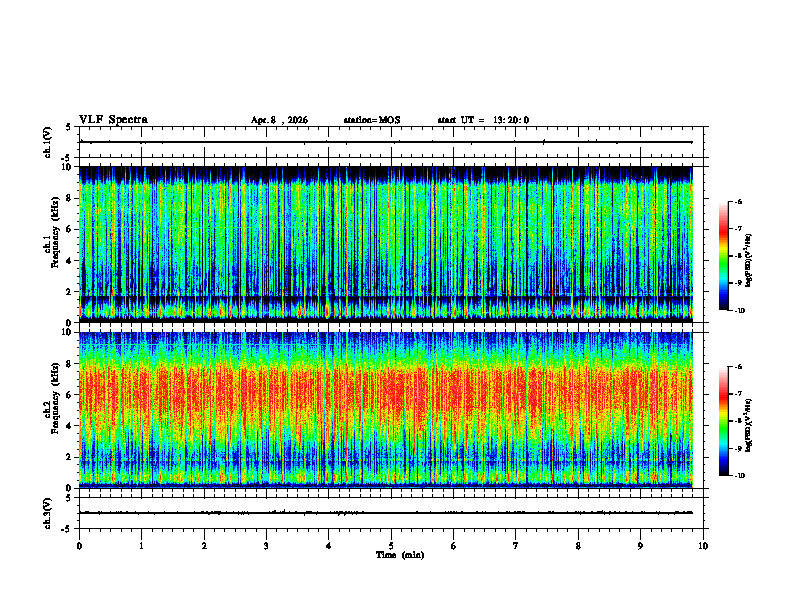
Task: Click the ch.1 frequency axis "2" tick label
Action: tap(70, 291)
